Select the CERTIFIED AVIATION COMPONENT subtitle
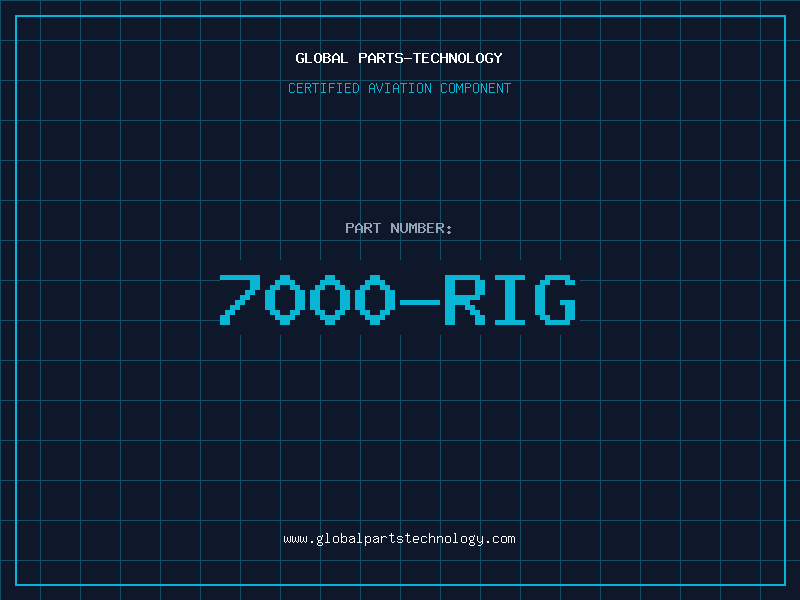The height and width of the screenshot is (600, 800). (399, 88)
